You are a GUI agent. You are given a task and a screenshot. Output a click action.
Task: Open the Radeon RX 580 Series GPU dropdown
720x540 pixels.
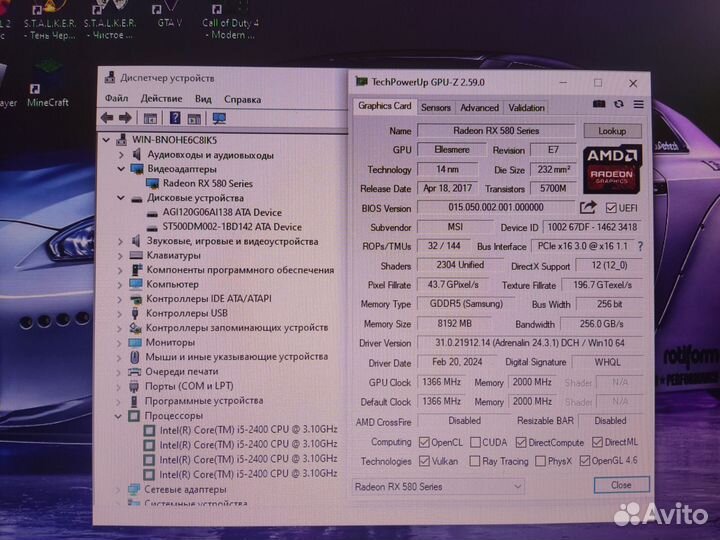click(438, 487)
